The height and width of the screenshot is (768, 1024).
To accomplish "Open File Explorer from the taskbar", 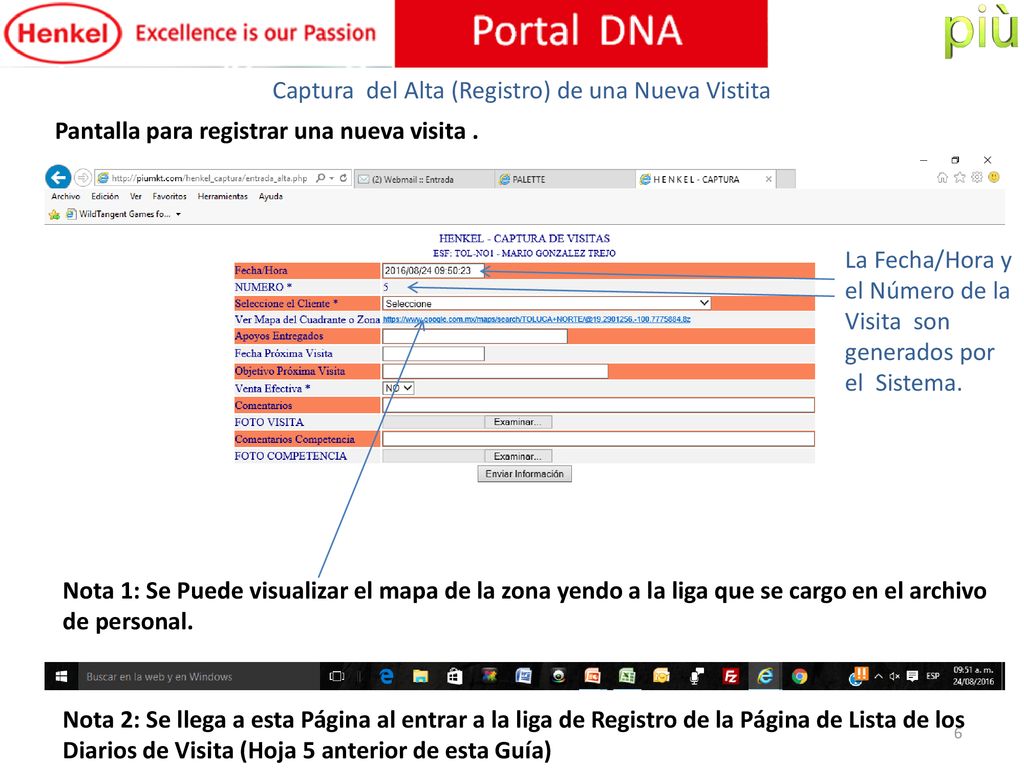I will pos(420,677).
